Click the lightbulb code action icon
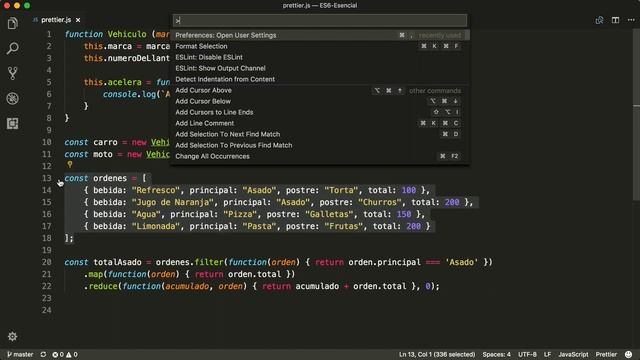 pos(70,164)
